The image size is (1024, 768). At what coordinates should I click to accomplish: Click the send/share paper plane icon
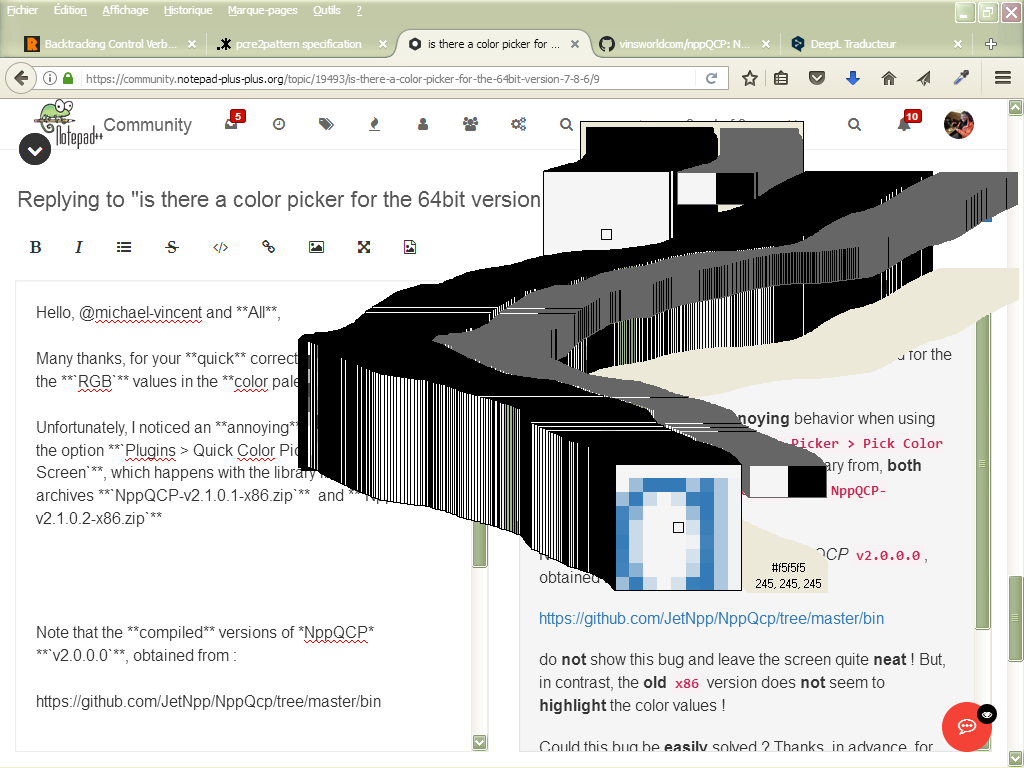pos(923,78)
